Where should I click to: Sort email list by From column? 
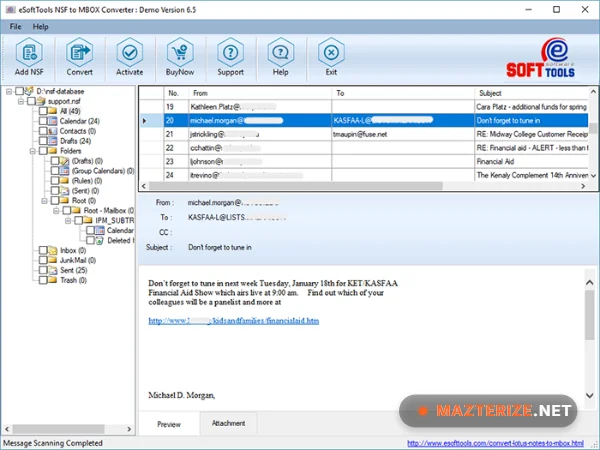(260, 93)
